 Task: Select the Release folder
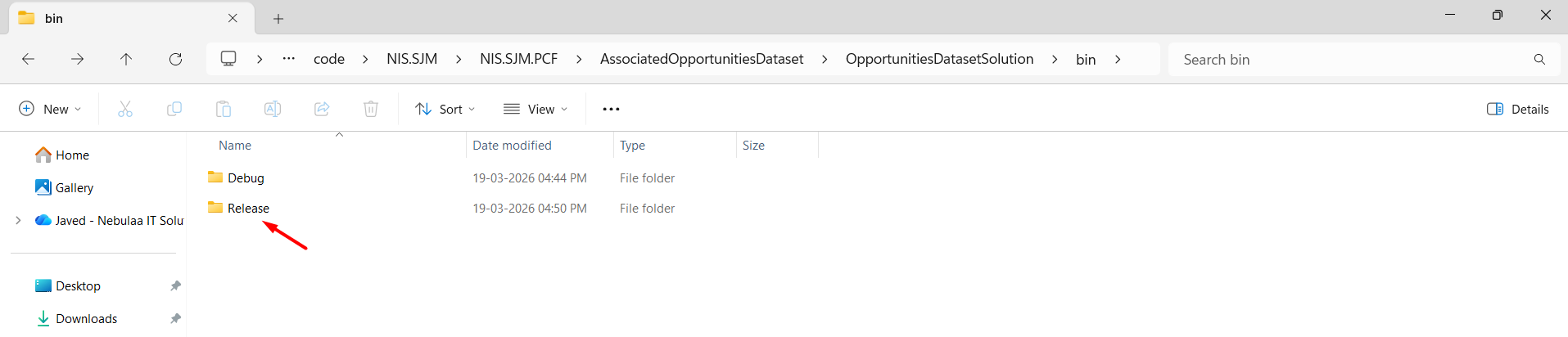click(248, 209)
